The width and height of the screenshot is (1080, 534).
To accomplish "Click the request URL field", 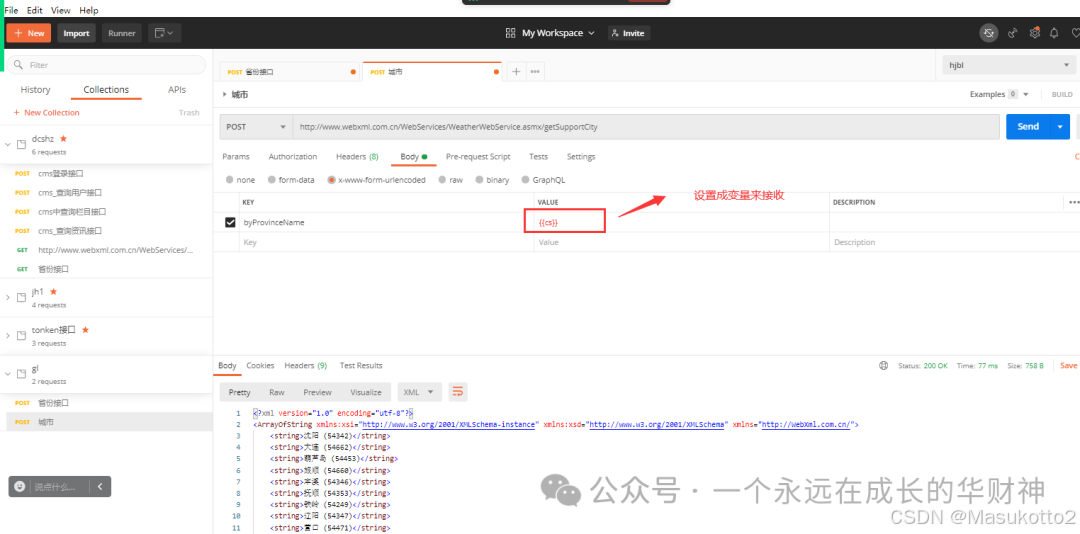I will click(646, 127).
